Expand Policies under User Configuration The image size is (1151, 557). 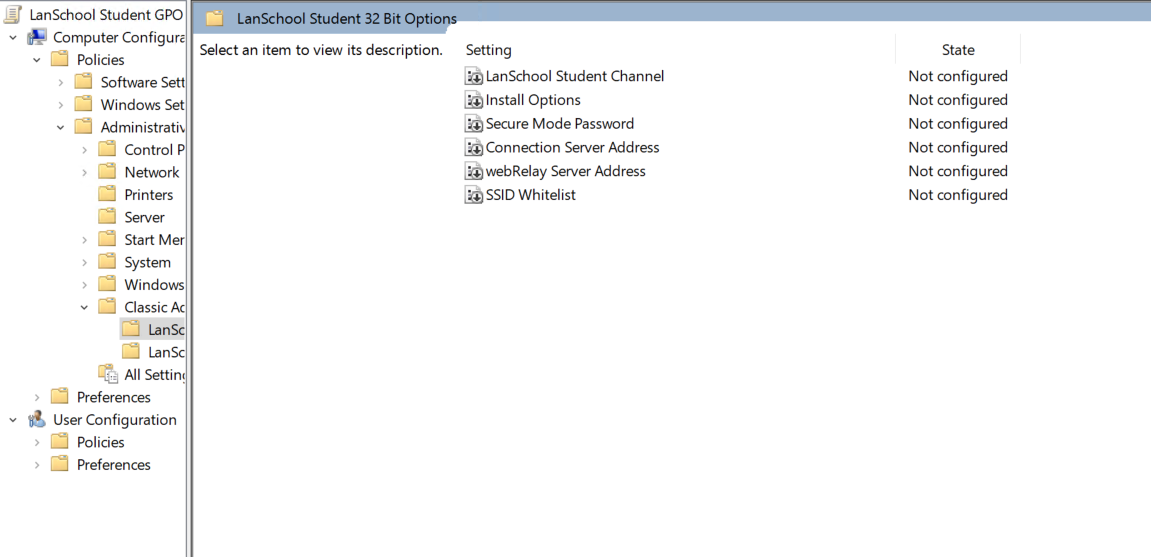(37, 443)
